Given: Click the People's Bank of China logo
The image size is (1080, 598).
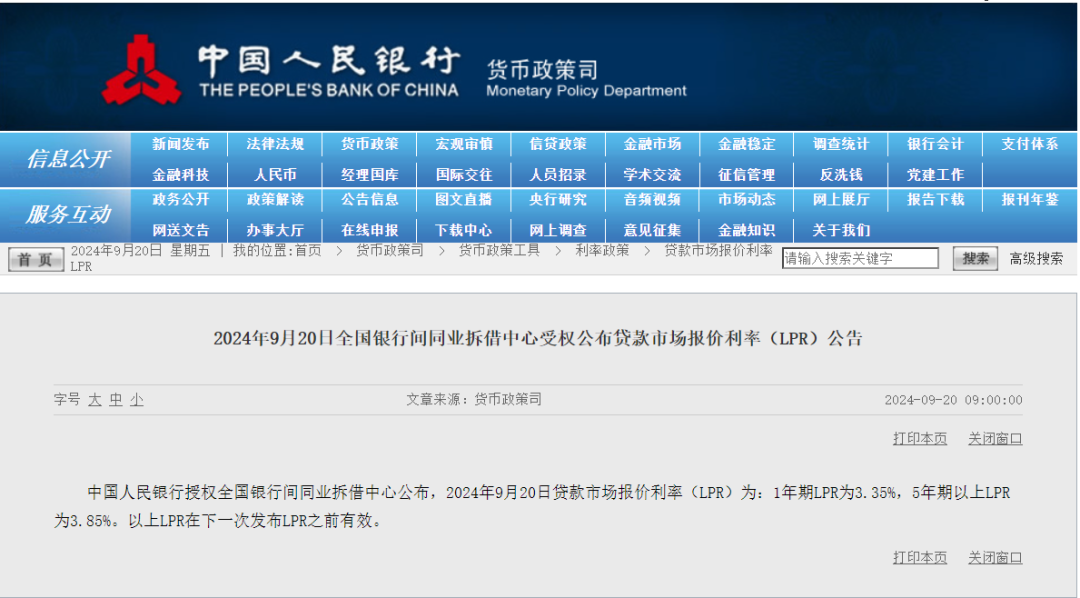Looking at the screenshot, I should click(143, 68).
